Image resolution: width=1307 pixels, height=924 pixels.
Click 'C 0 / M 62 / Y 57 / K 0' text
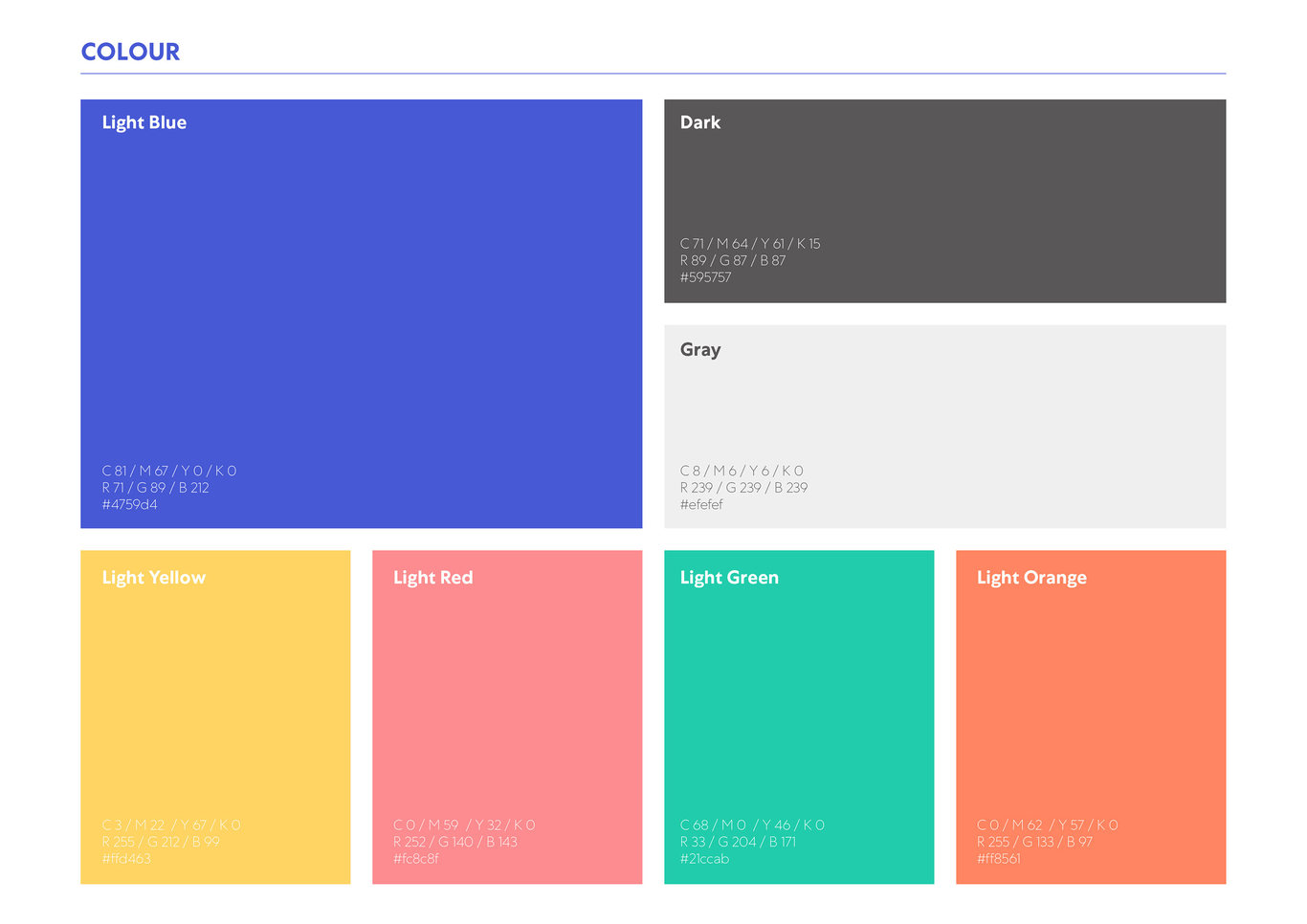1048,825
